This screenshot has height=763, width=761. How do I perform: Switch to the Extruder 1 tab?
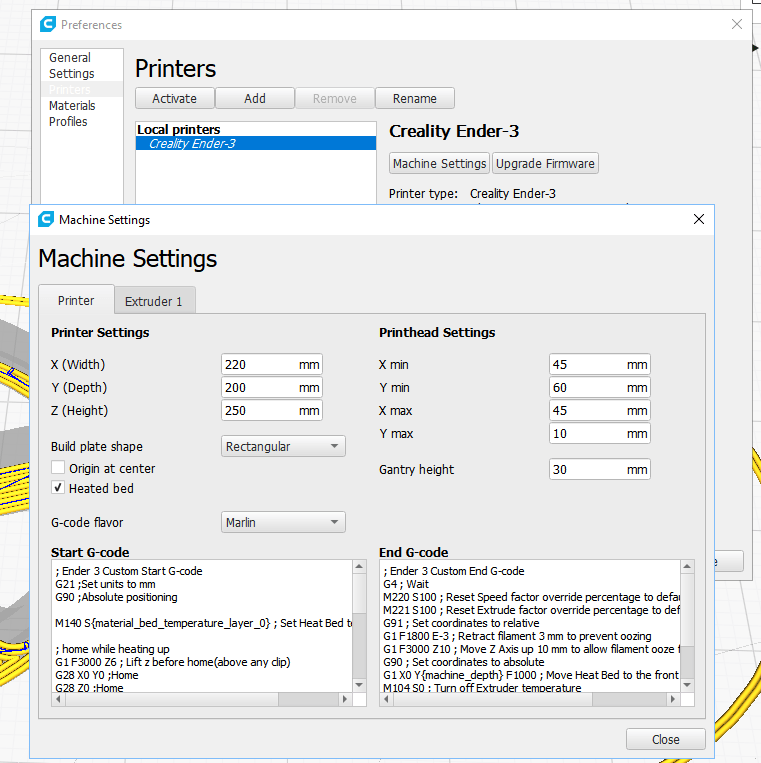[x=154, y=301]
